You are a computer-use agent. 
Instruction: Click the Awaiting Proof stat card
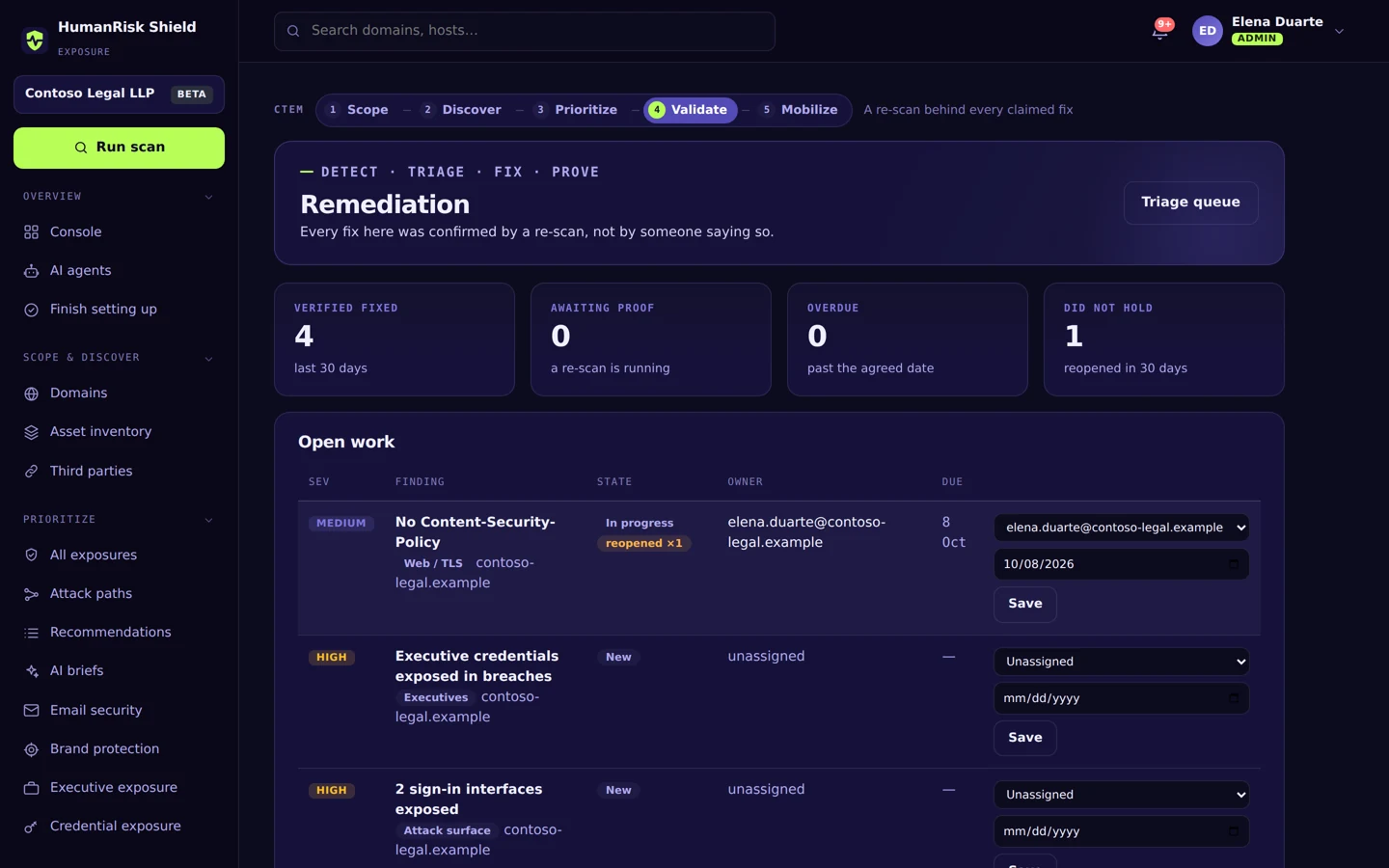651,339
